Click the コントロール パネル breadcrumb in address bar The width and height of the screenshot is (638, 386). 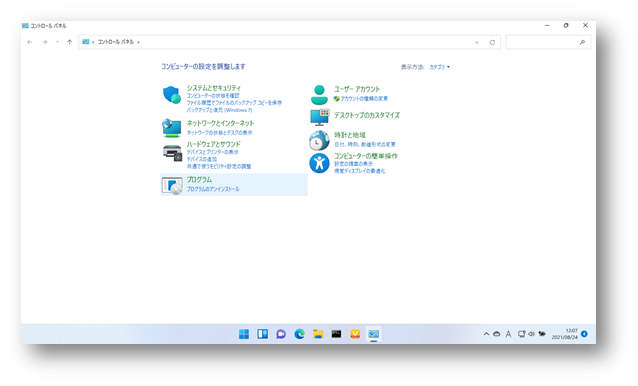point(116,42)
